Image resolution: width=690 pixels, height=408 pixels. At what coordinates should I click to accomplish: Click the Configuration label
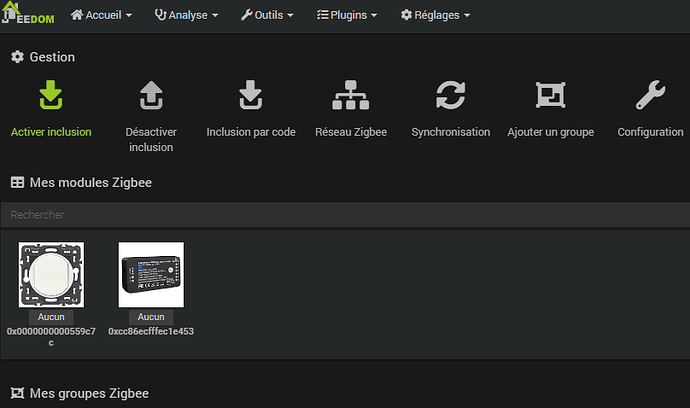650,132
